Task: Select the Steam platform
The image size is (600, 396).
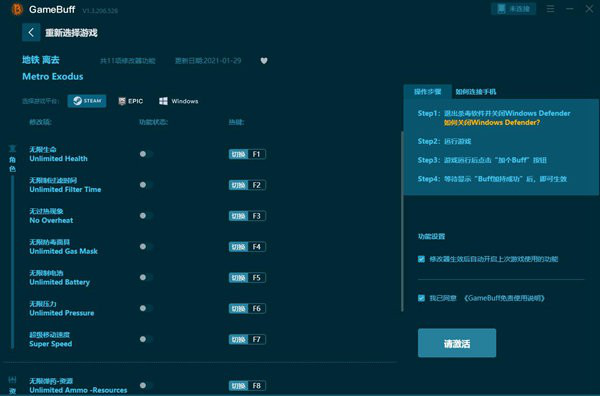Action: tap(87, 101)
